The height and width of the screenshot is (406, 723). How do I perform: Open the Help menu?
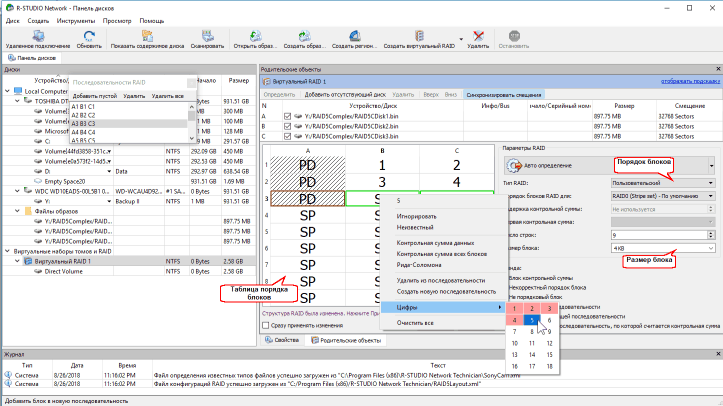(152, 21)
